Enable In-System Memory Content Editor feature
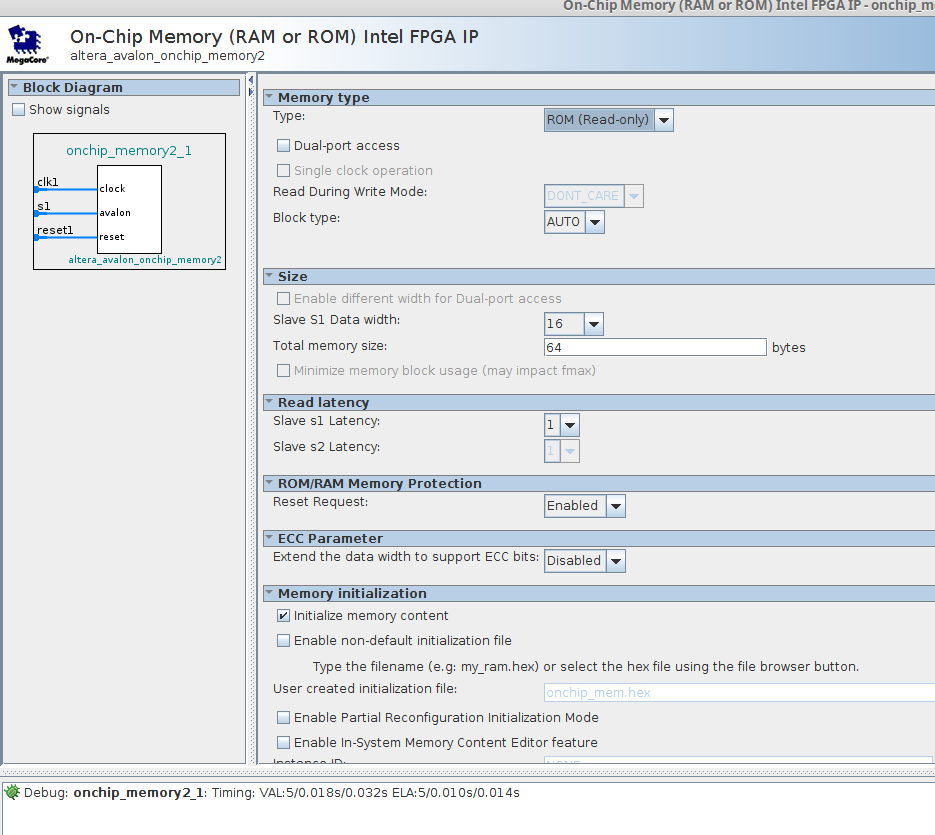 coord(284,743)
